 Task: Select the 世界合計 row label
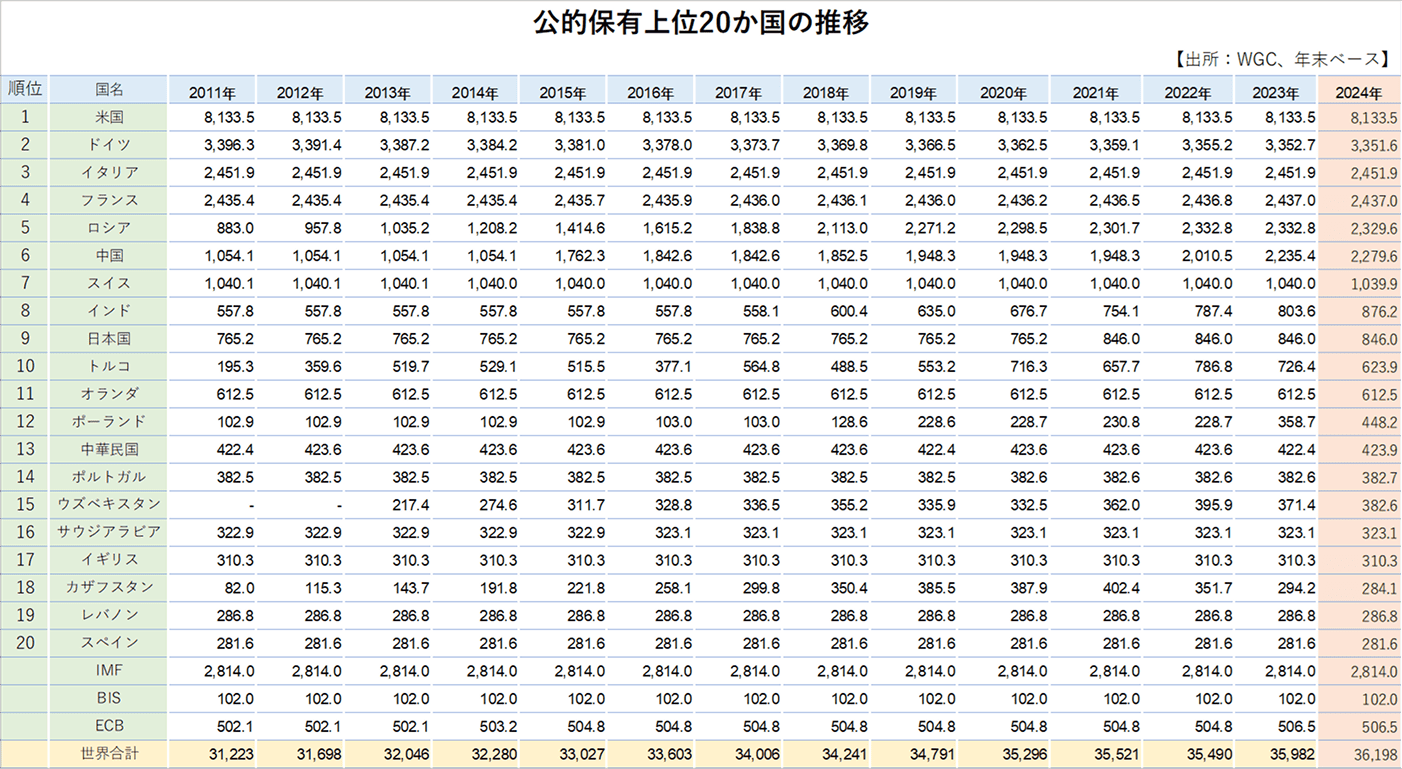(x=109, y=753)
